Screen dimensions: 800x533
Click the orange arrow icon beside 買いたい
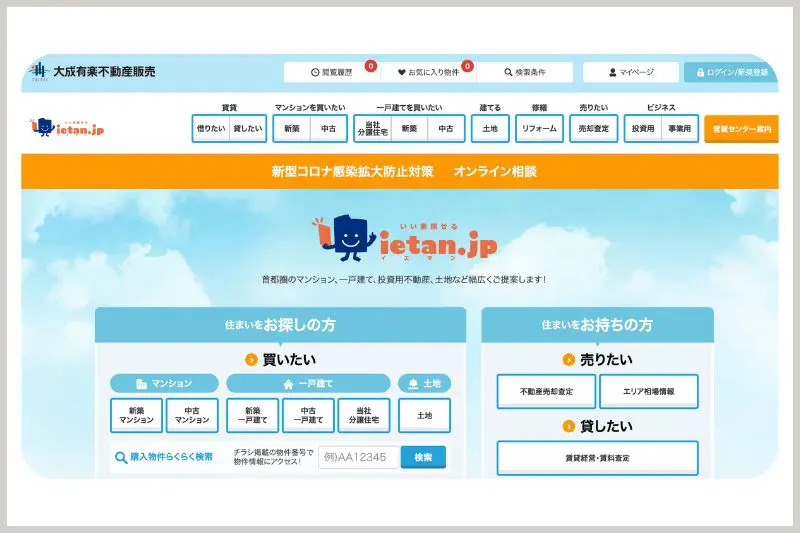click(251, 360)
